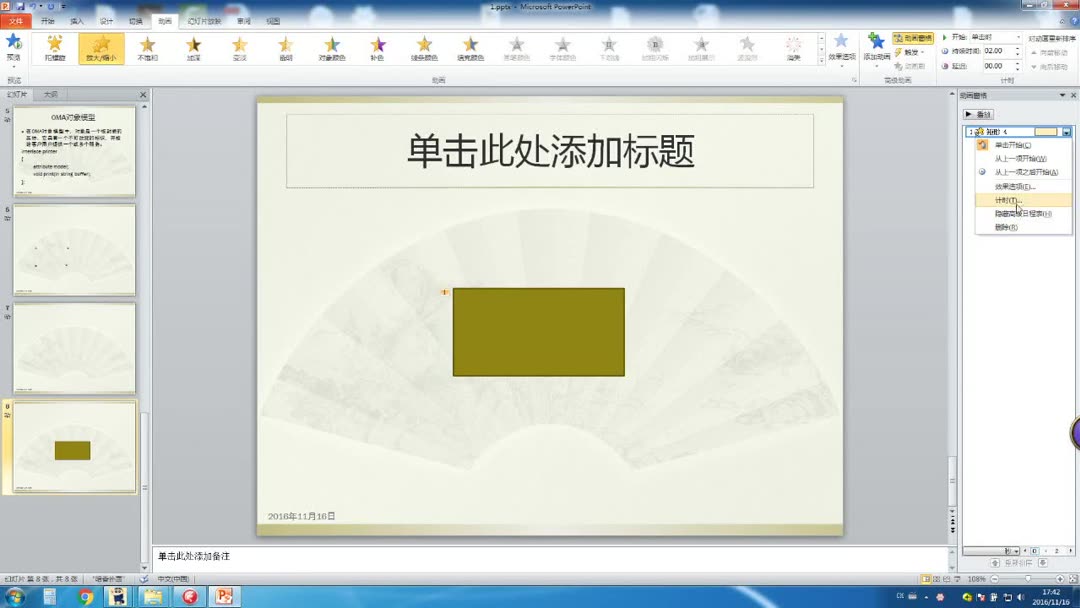Apply the 对象颜色 animation effect
Screen dimensions: 1080x608
(x=334, y=45)
